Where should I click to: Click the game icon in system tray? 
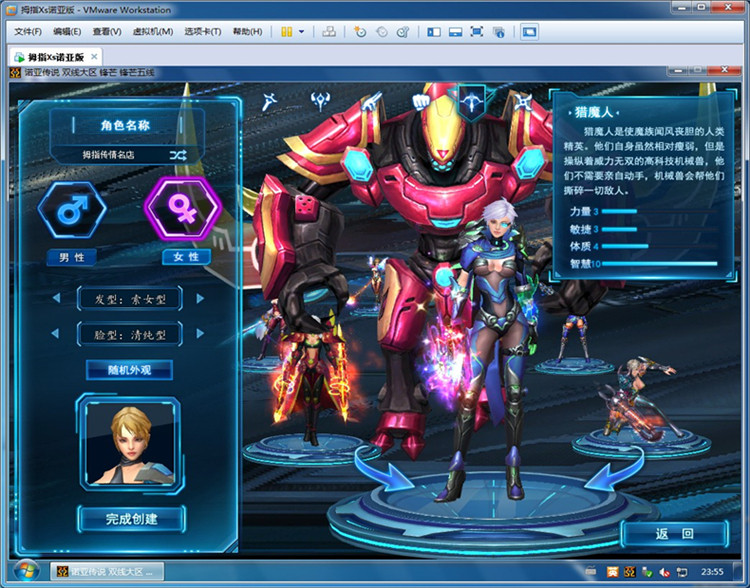pos(630,572)
